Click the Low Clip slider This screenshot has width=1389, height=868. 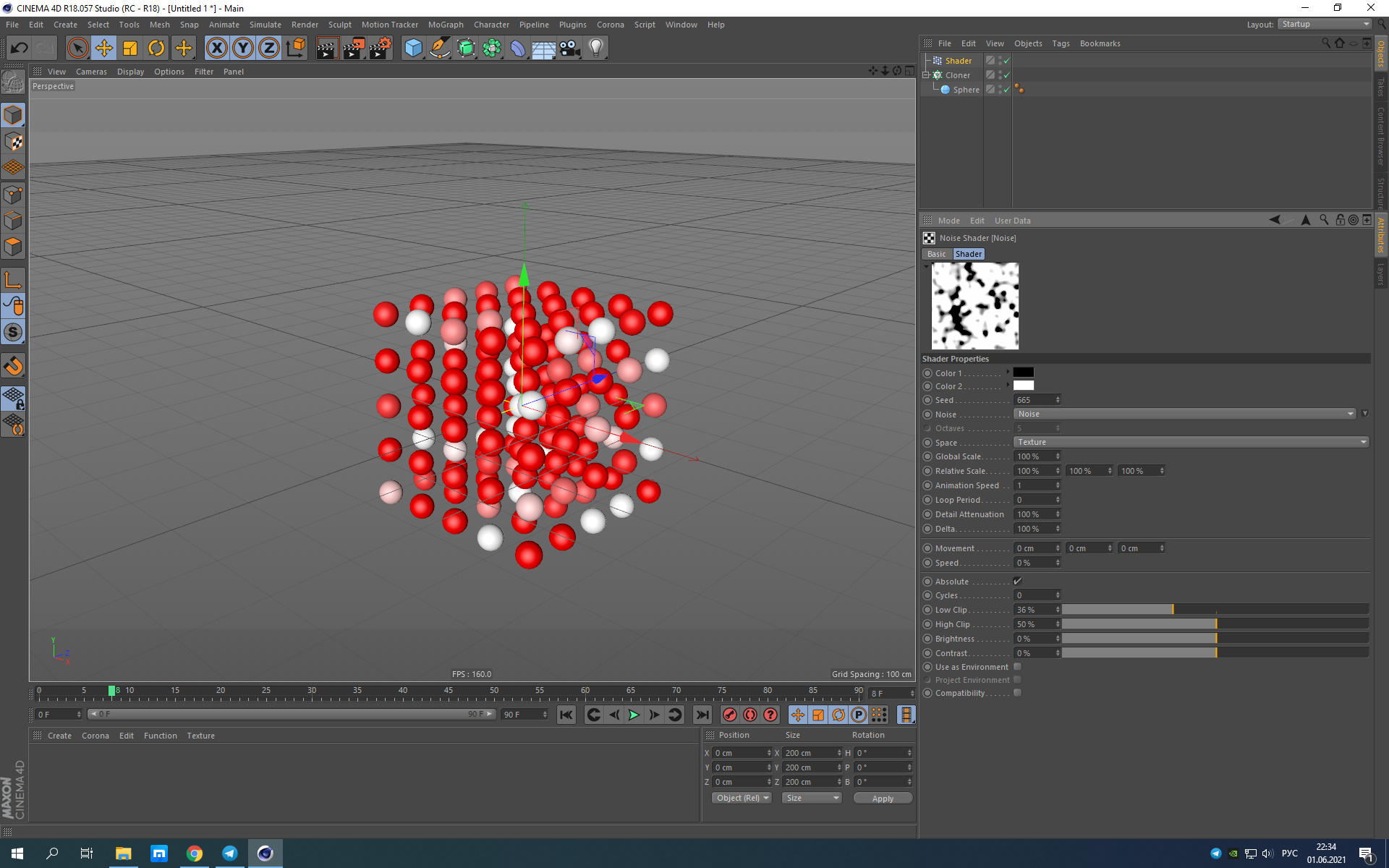[x=1215, y=610]
